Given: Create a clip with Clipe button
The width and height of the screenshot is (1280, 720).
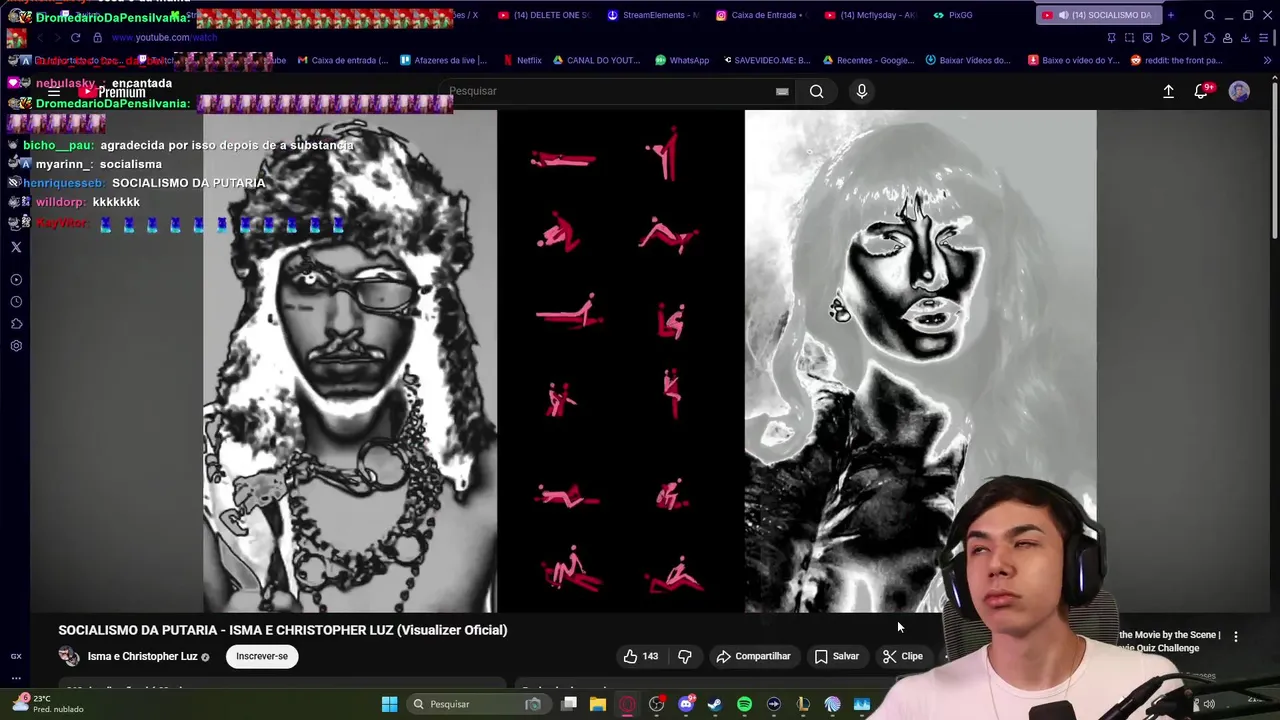Looking at the screenshot, I should tap(903, 656).
